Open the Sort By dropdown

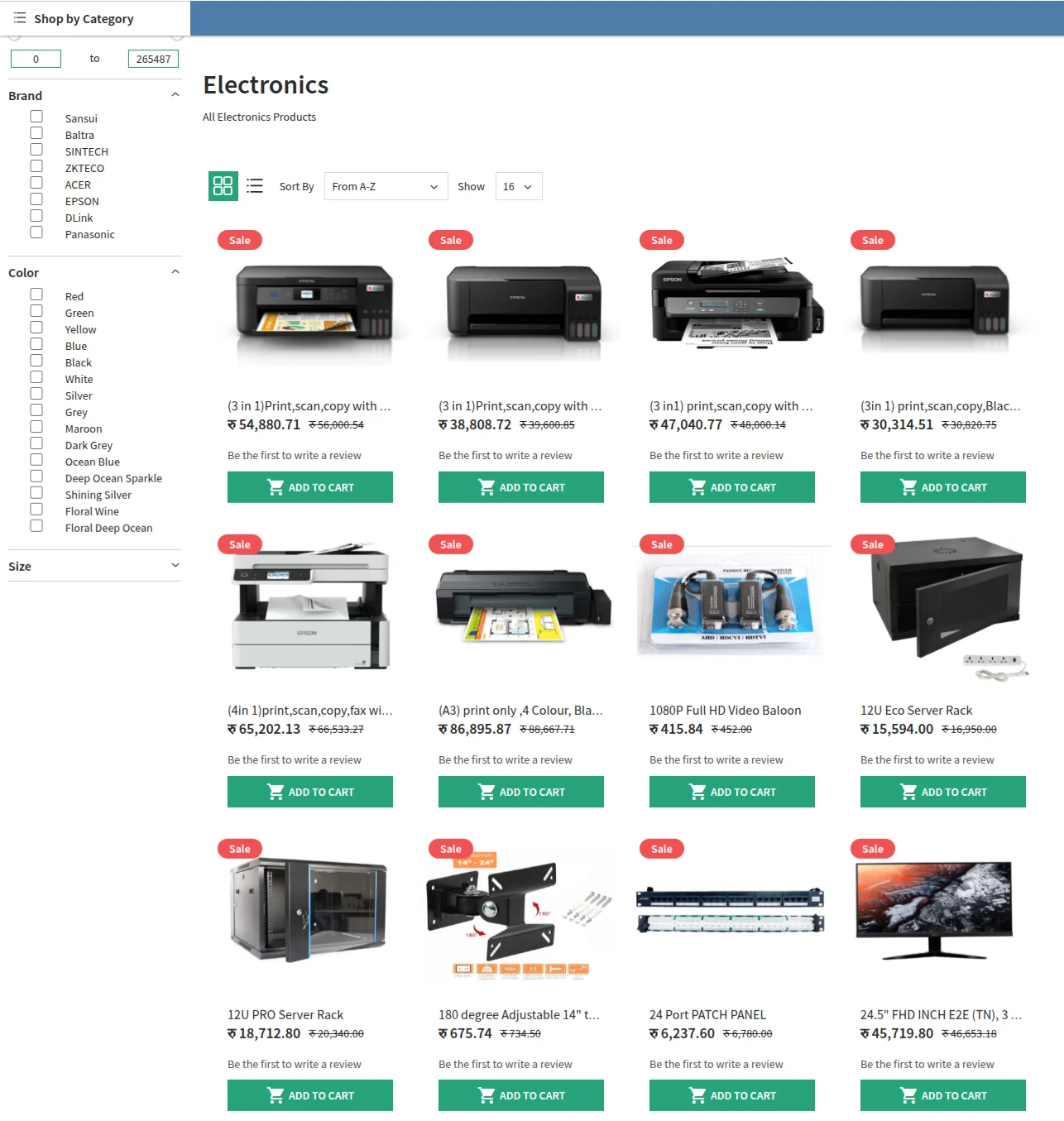(x=385, y=186)
